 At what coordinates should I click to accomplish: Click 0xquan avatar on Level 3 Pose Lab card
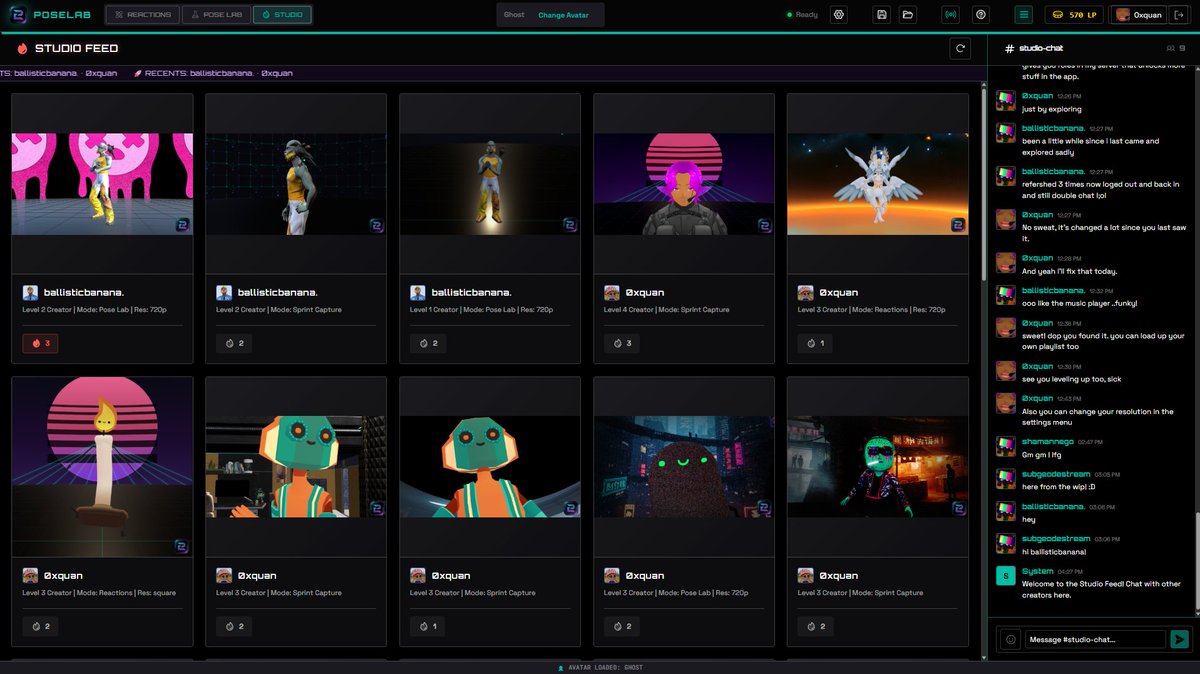[612, 576]
